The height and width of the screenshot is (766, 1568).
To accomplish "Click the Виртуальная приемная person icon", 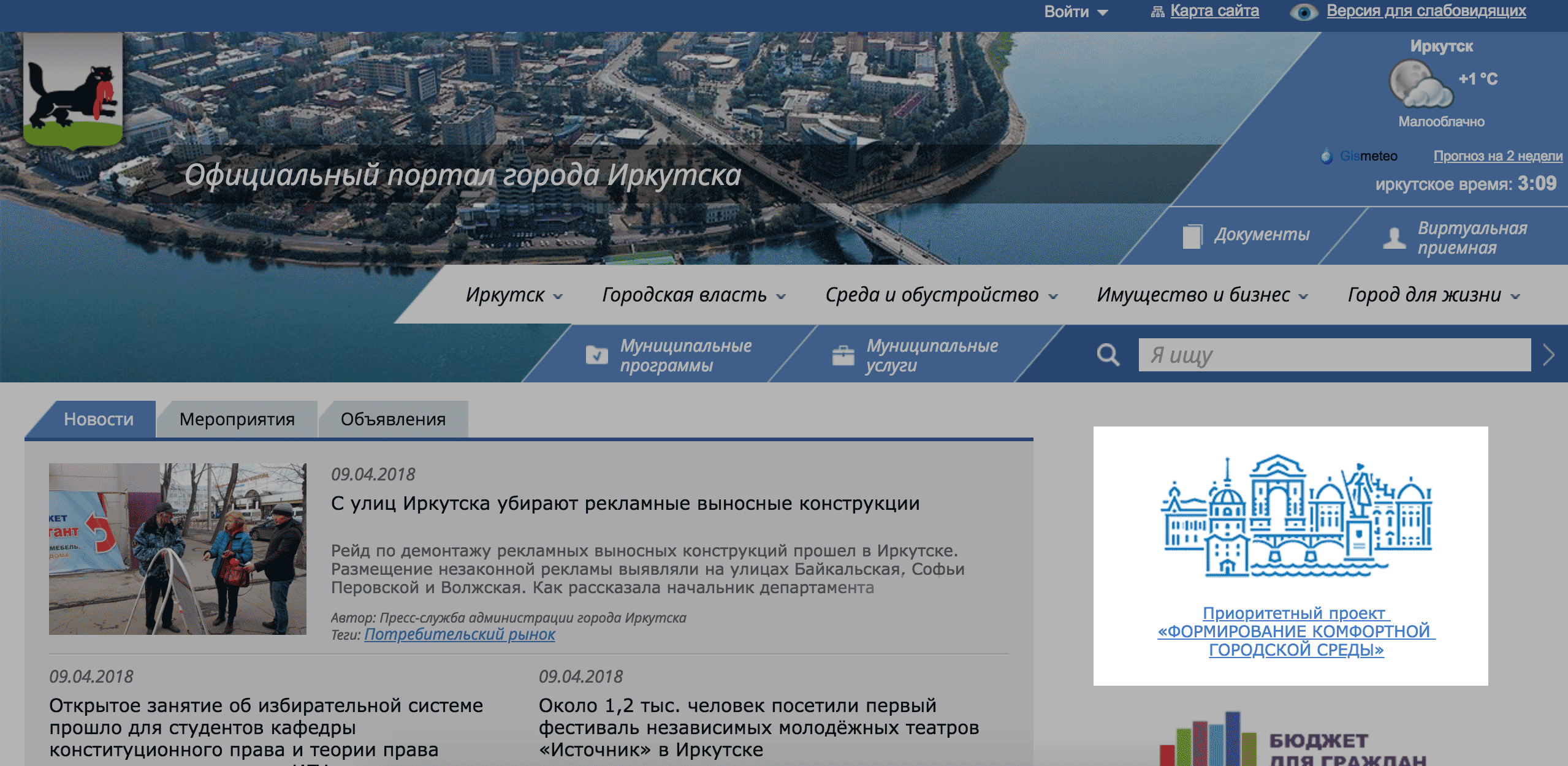I will click(x=1394, y=238).
